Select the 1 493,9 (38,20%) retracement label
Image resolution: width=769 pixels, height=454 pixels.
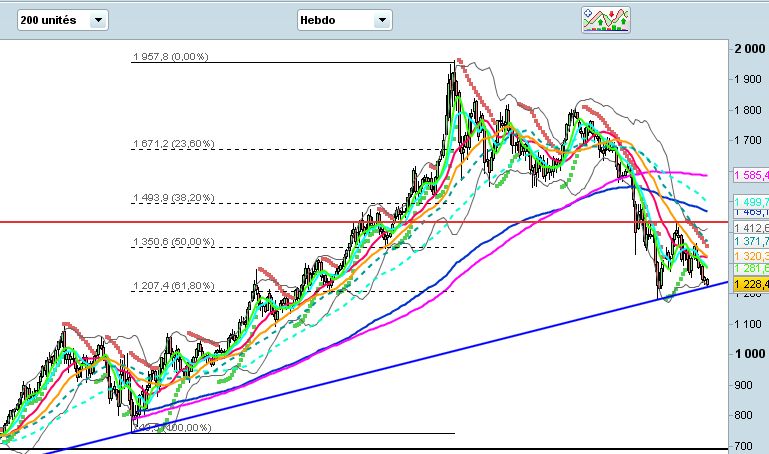[172, 198]
